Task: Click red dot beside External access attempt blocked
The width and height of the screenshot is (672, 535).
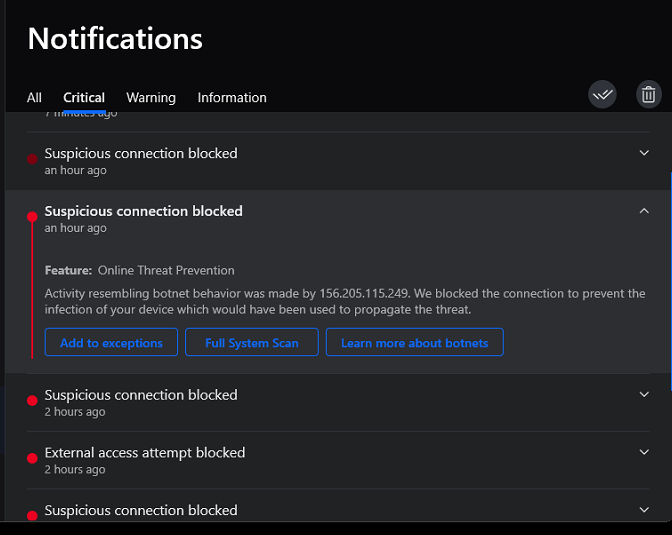Action: [32, 458]
